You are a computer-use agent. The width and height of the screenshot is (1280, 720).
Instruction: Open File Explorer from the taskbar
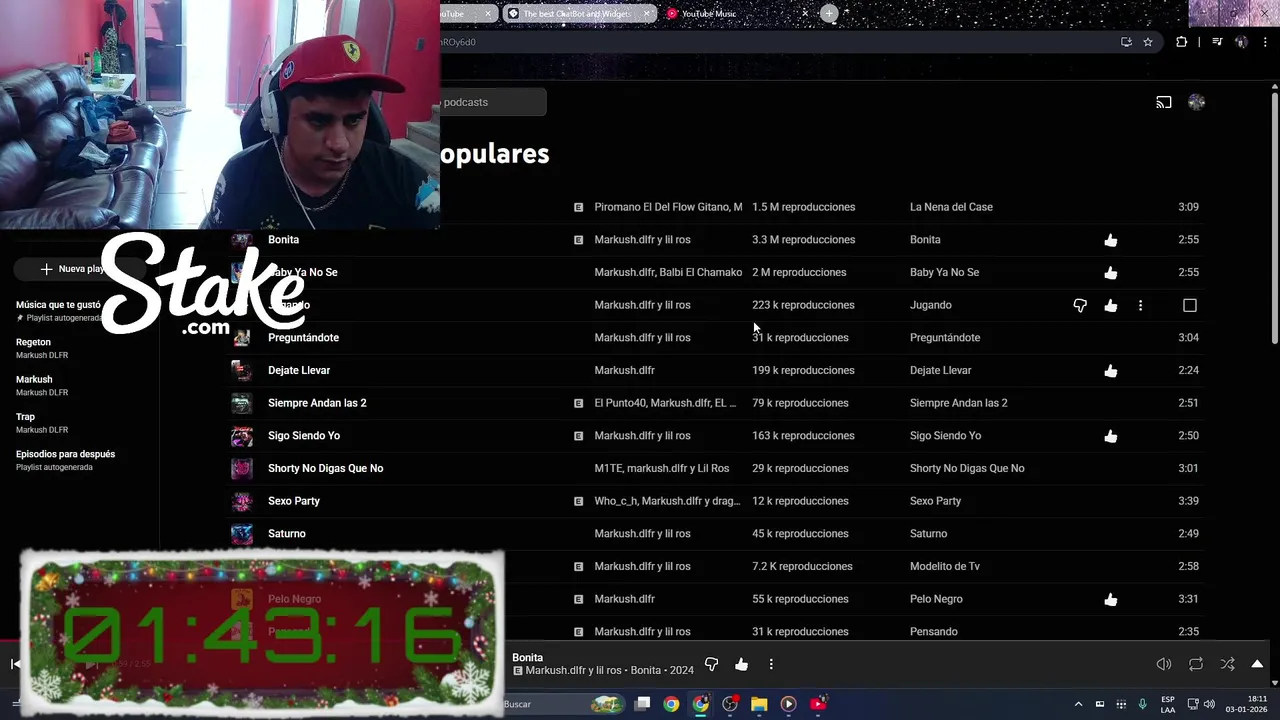(x=759, y=704)
